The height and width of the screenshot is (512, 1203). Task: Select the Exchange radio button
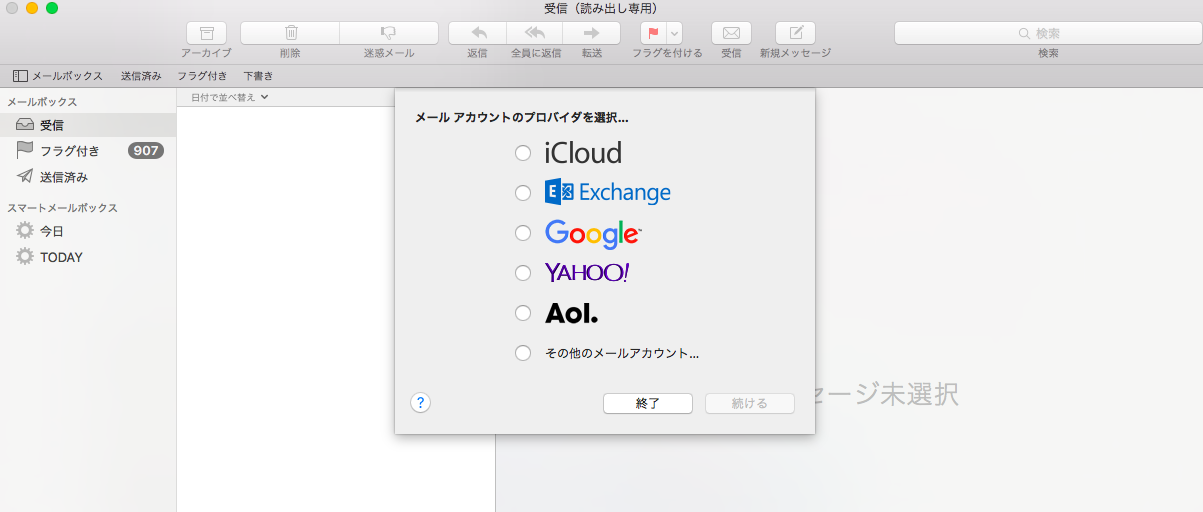pyautogui.click(x=523, y=193)
